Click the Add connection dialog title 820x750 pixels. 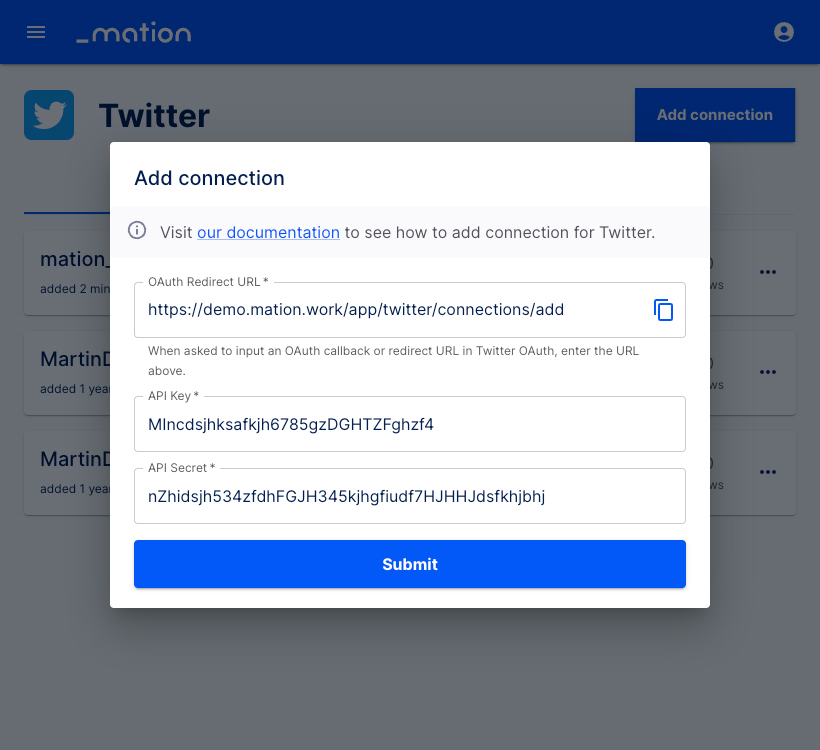209,178
